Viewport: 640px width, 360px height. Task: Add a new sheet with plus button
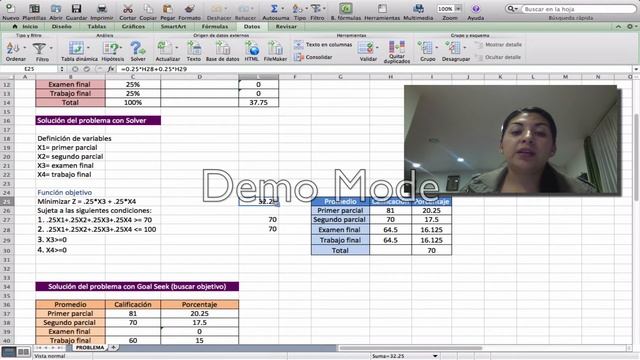[113, 347]
